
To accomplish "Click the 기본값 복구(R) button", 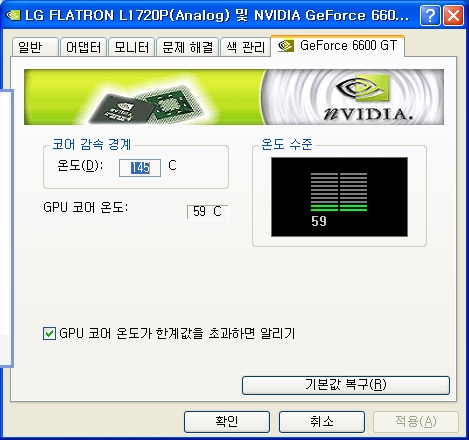I will [346, 385].
